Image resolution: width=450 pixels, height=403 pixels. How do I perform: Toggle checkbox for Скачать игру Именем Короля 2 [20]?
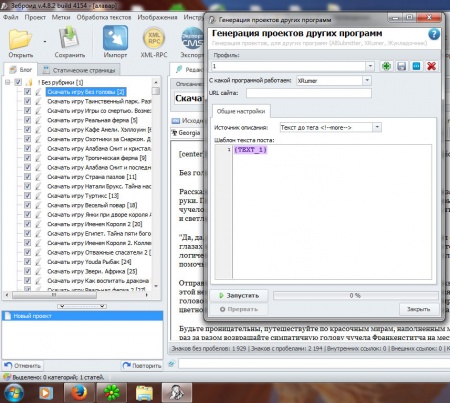point(27,224)
